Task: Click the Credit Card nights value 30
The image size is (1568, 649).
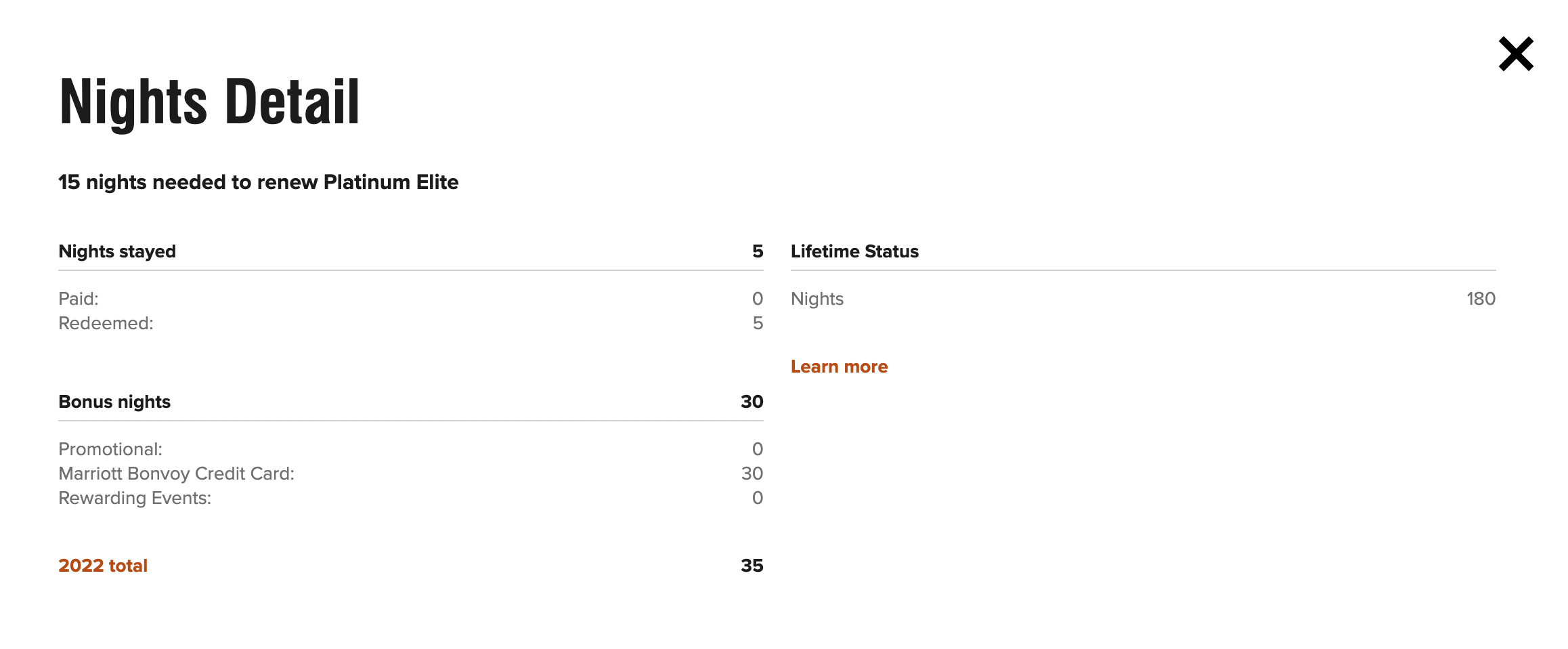Action: (x=752, y=474)
